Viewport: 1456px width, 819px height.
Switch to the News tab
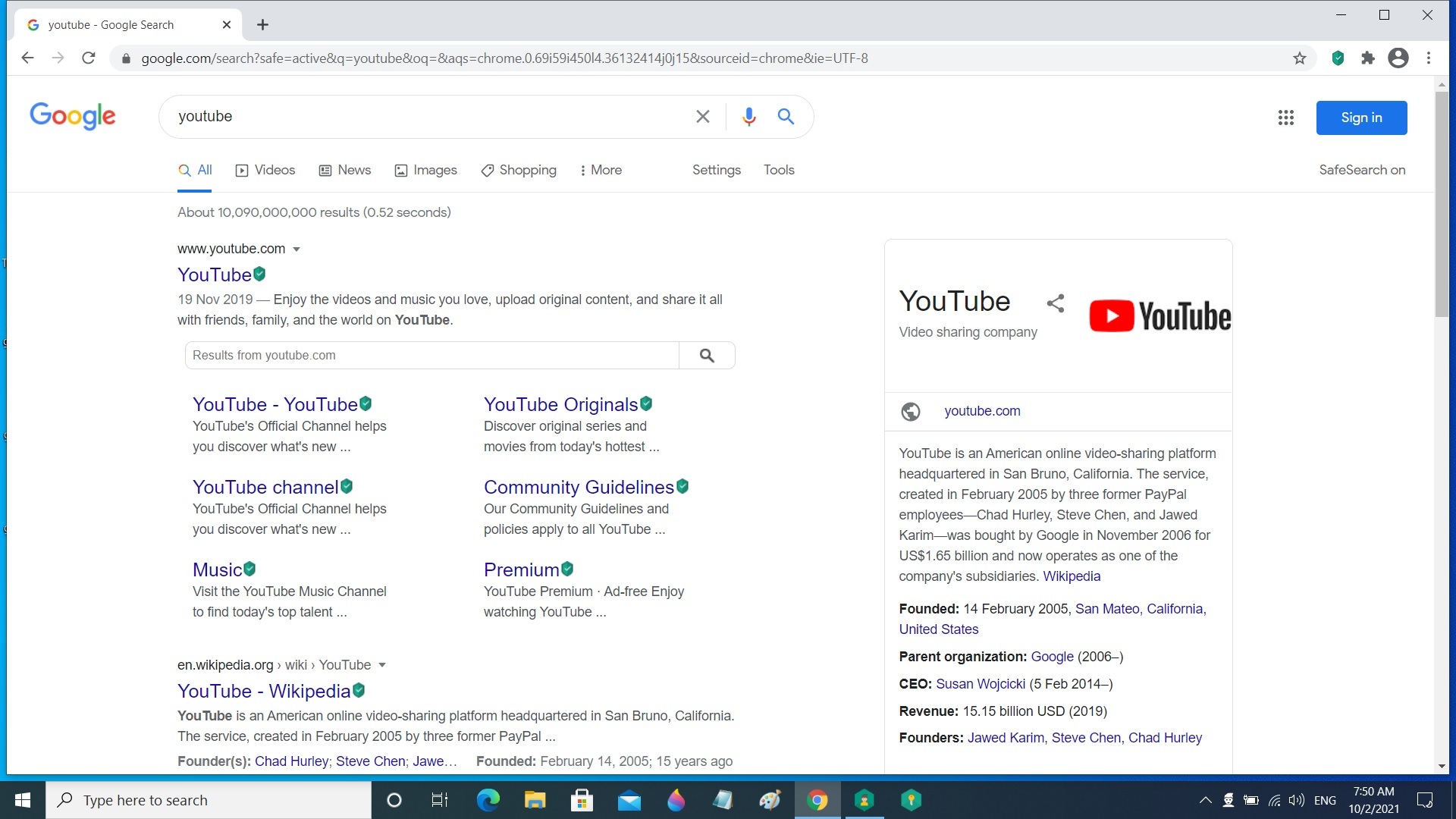coord(345,170)
